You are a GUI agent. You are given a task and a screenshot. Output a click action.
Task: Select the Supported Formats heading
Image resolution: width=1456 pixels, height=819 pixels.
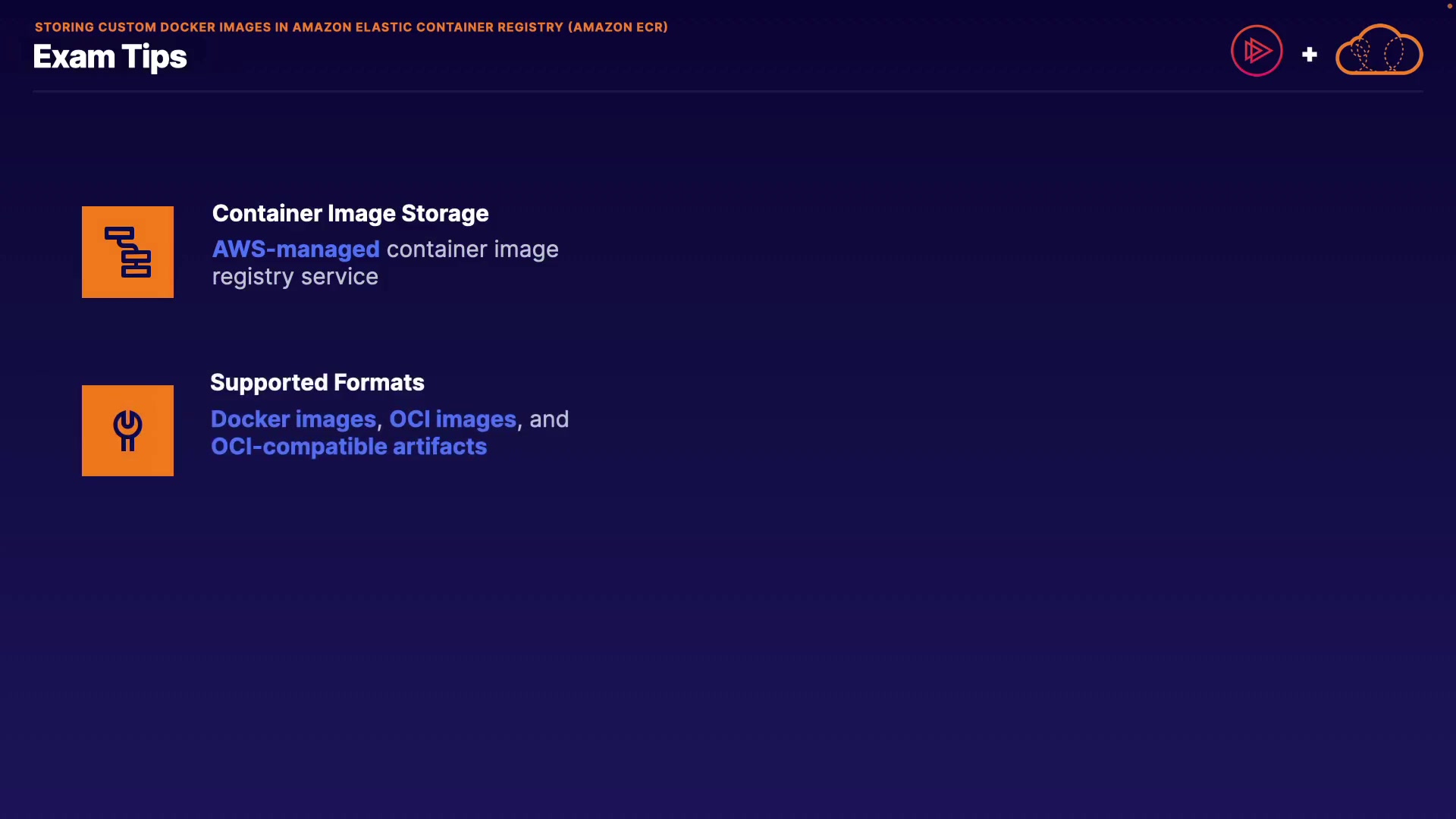point(317,383)
